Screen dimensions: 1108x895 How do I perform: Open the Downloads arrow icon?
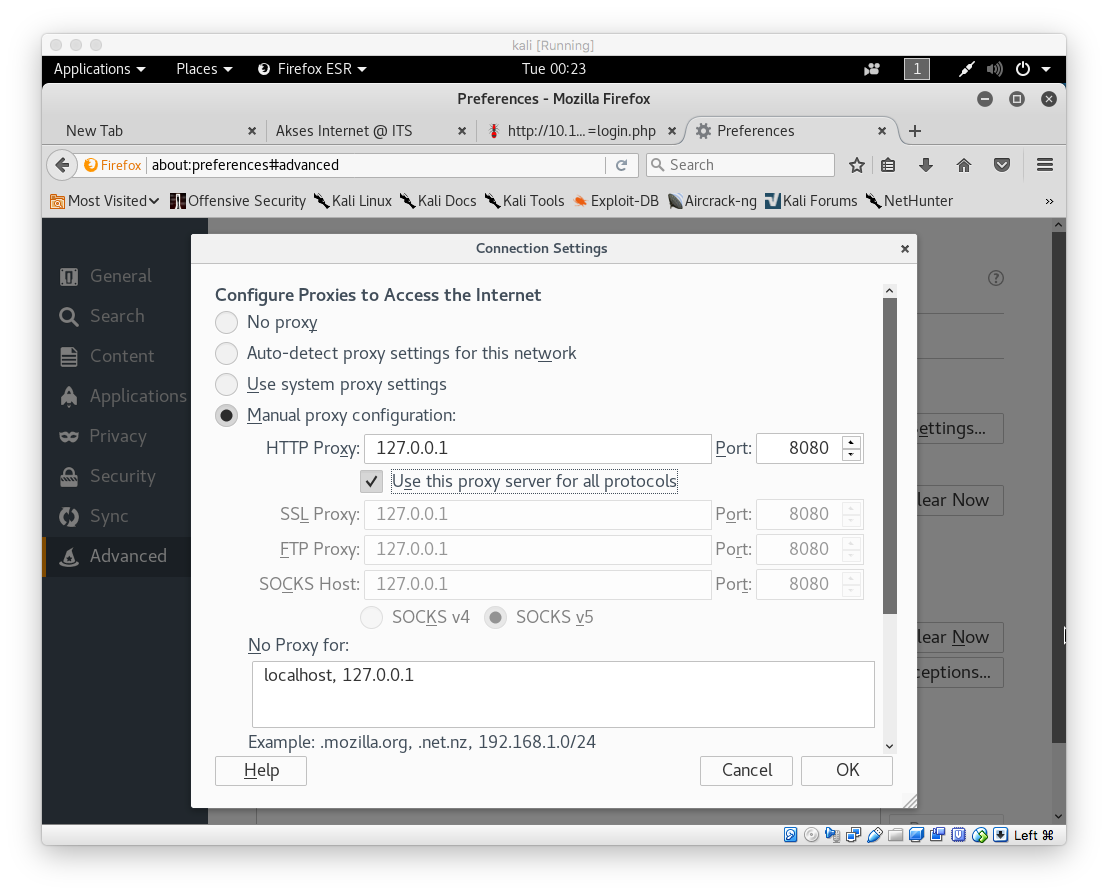[925, 165]
